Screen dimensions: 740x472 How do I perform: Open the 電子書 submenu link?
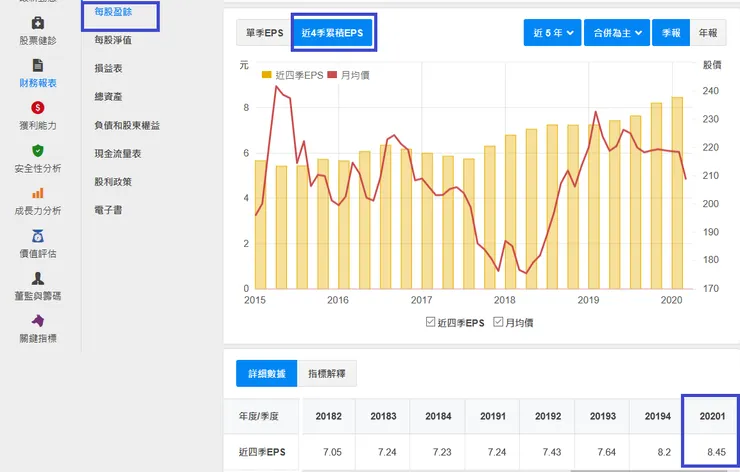pyautogui.click(x=109, y=210)
